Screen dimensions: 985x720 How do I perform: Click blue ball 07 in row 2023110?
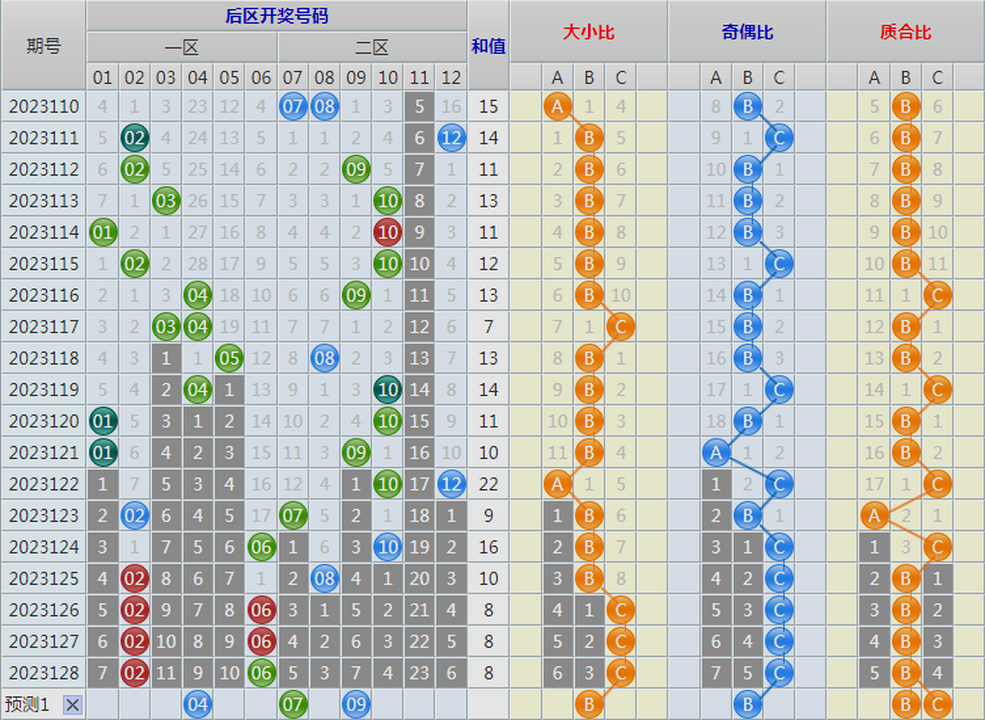point(293,106)
